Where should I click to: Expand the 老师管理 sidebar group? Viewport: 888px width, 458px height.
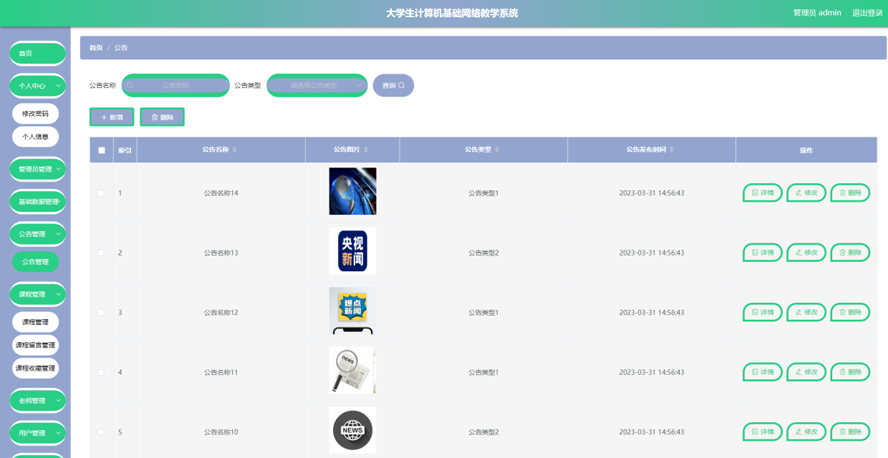point(37,400)
